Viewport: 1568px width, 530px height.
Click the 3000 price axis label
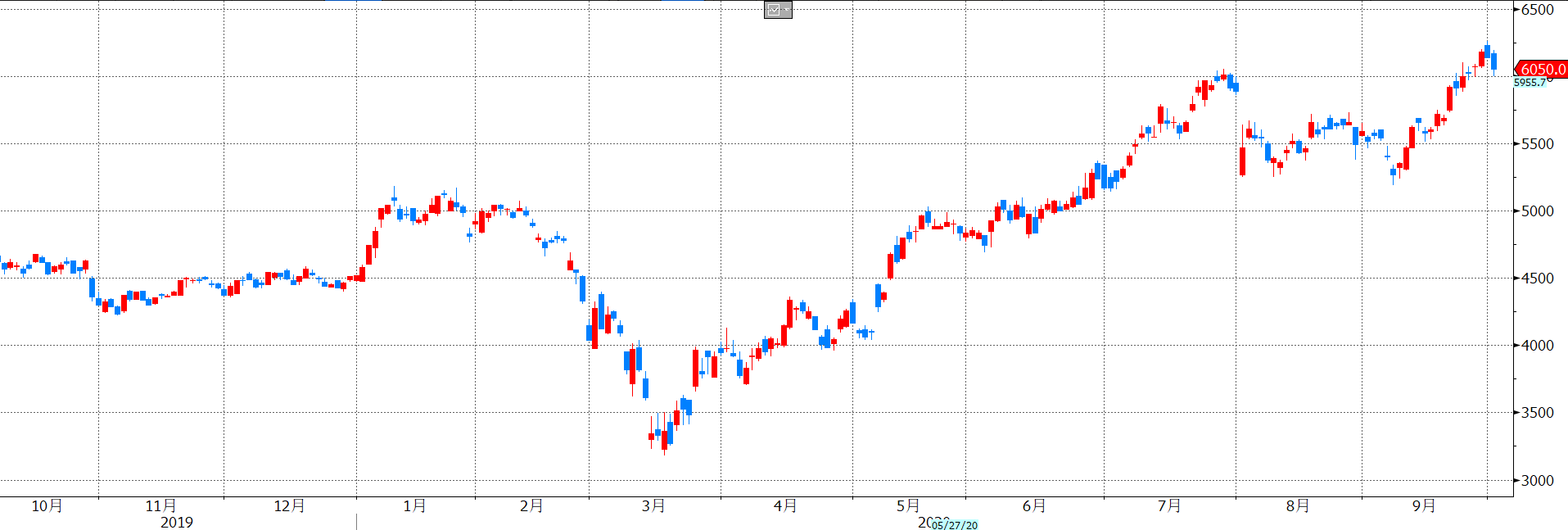(x=1537, y=481)
